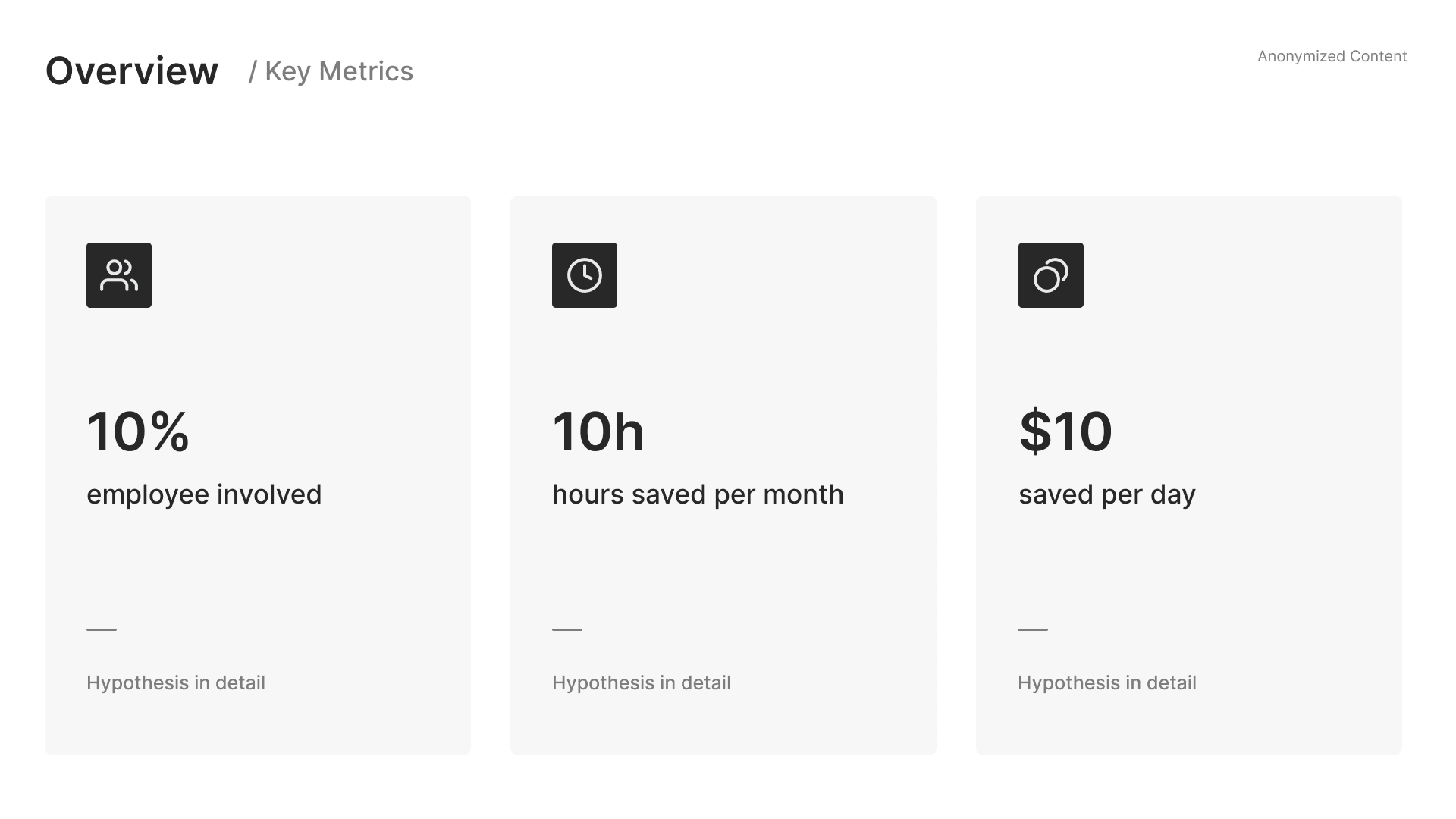Click the short dash in employee card
1456x819 pixels.
(102, 629)
